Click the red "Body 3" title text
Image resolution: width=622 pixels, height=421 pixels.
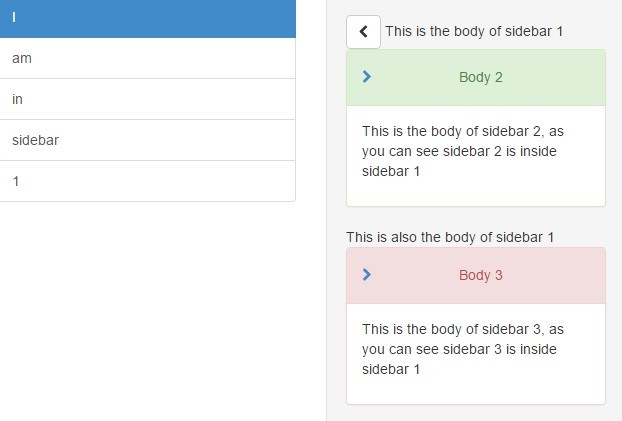click(x=480, y=275)
